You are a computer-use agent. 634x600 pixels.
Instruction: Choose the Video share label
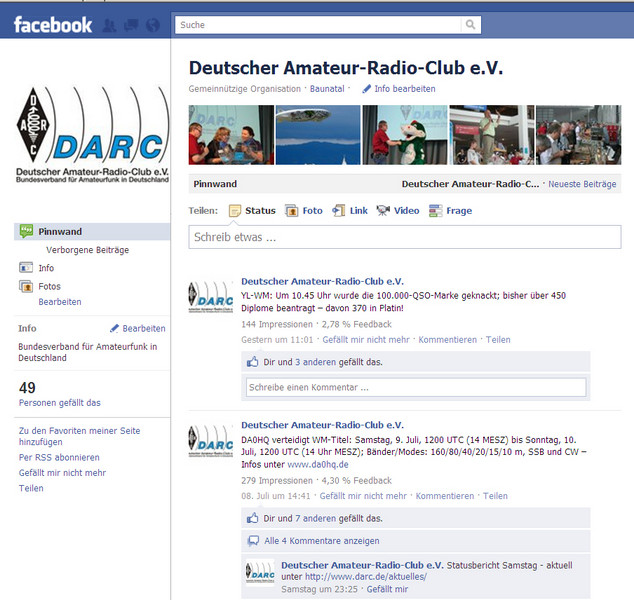pos(407,211)
